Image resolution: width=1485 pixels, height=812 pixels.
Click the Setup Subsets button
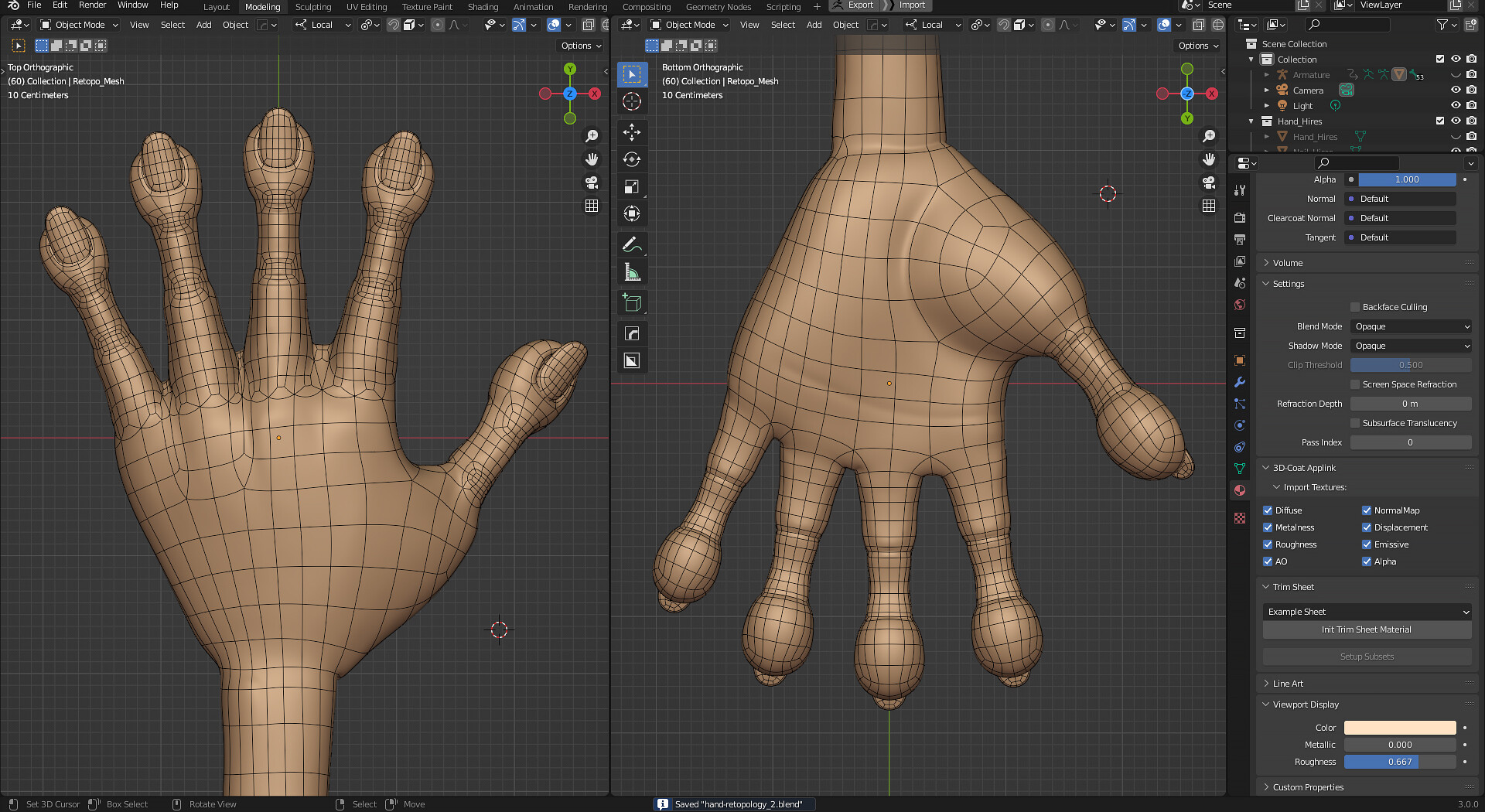click(1367, 656)
